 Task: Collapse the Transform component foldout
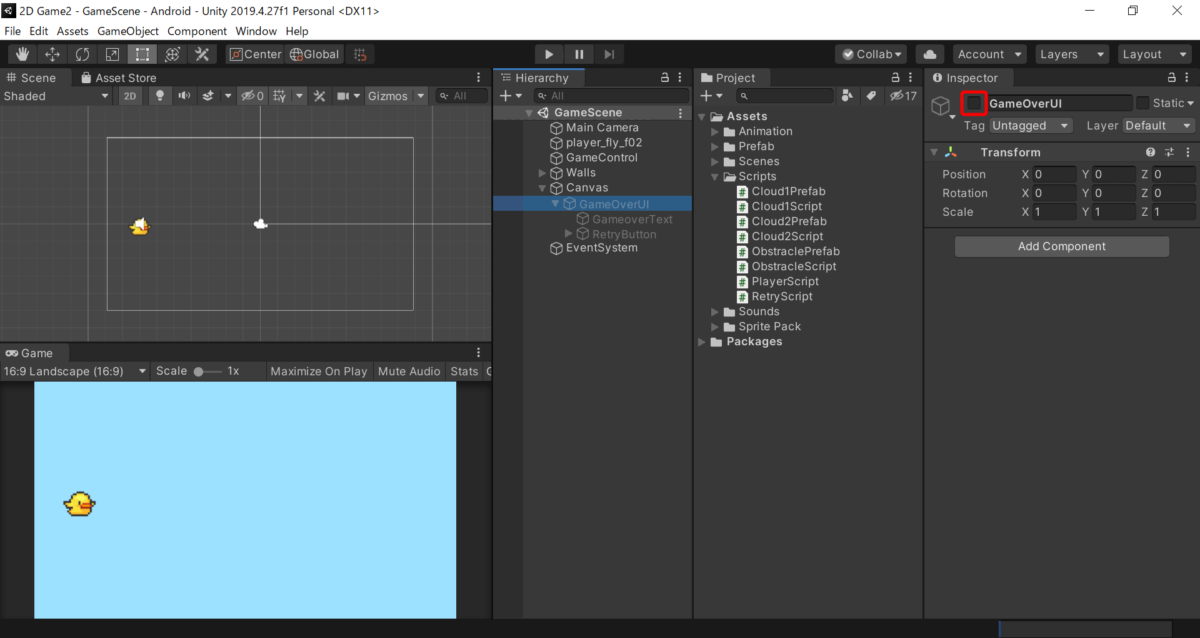point(934,152)
